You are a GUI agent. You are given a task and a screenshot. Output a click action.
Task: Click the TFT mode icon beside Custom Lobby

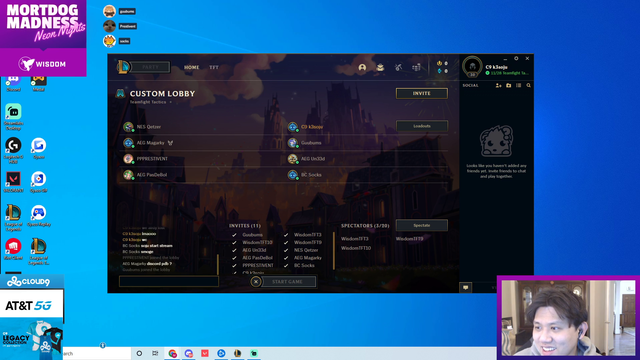(x=120, y=93)
